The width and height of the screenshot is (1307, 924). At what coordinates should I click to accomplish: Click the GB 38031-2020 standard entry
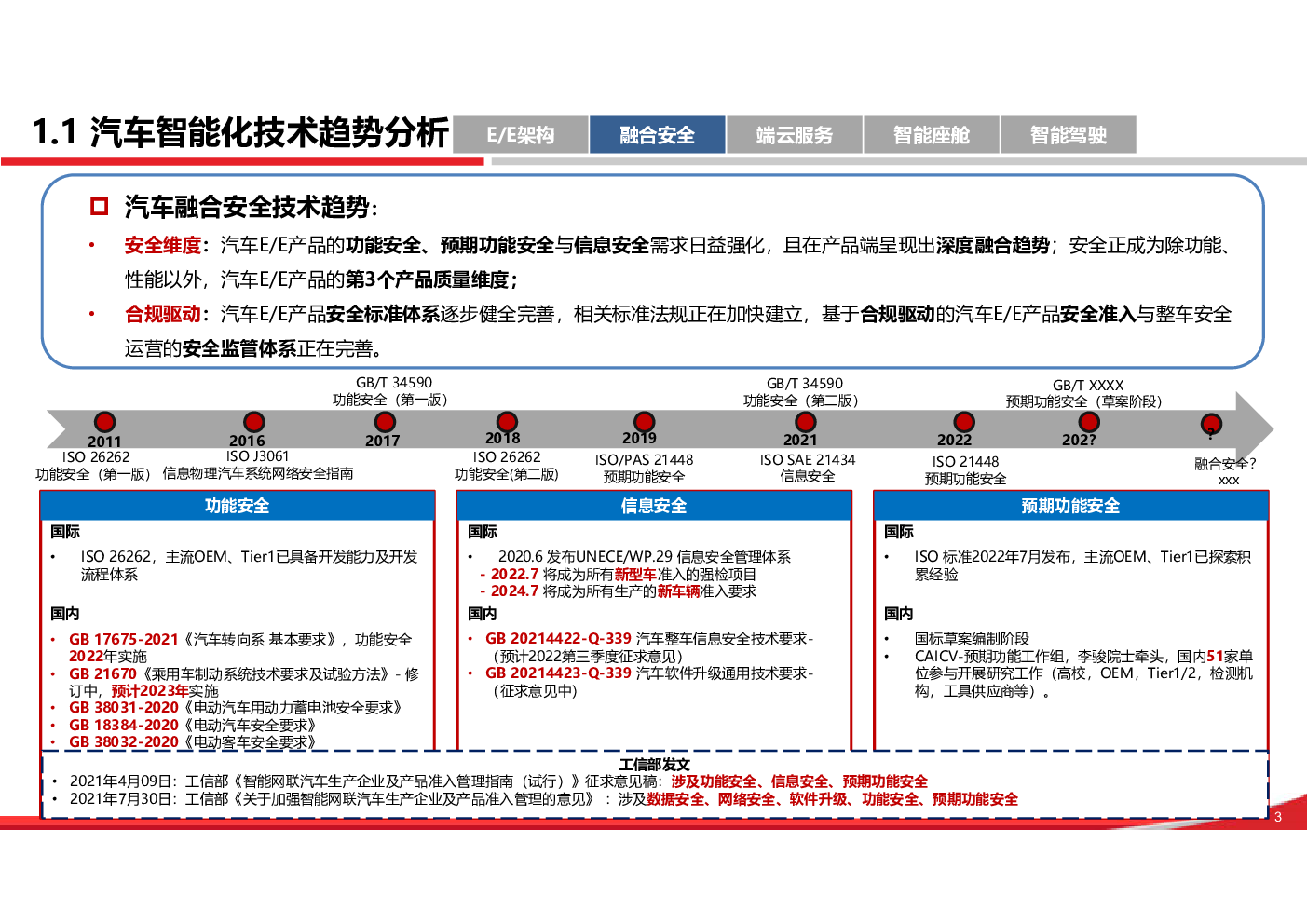click(x=236, y=708)
